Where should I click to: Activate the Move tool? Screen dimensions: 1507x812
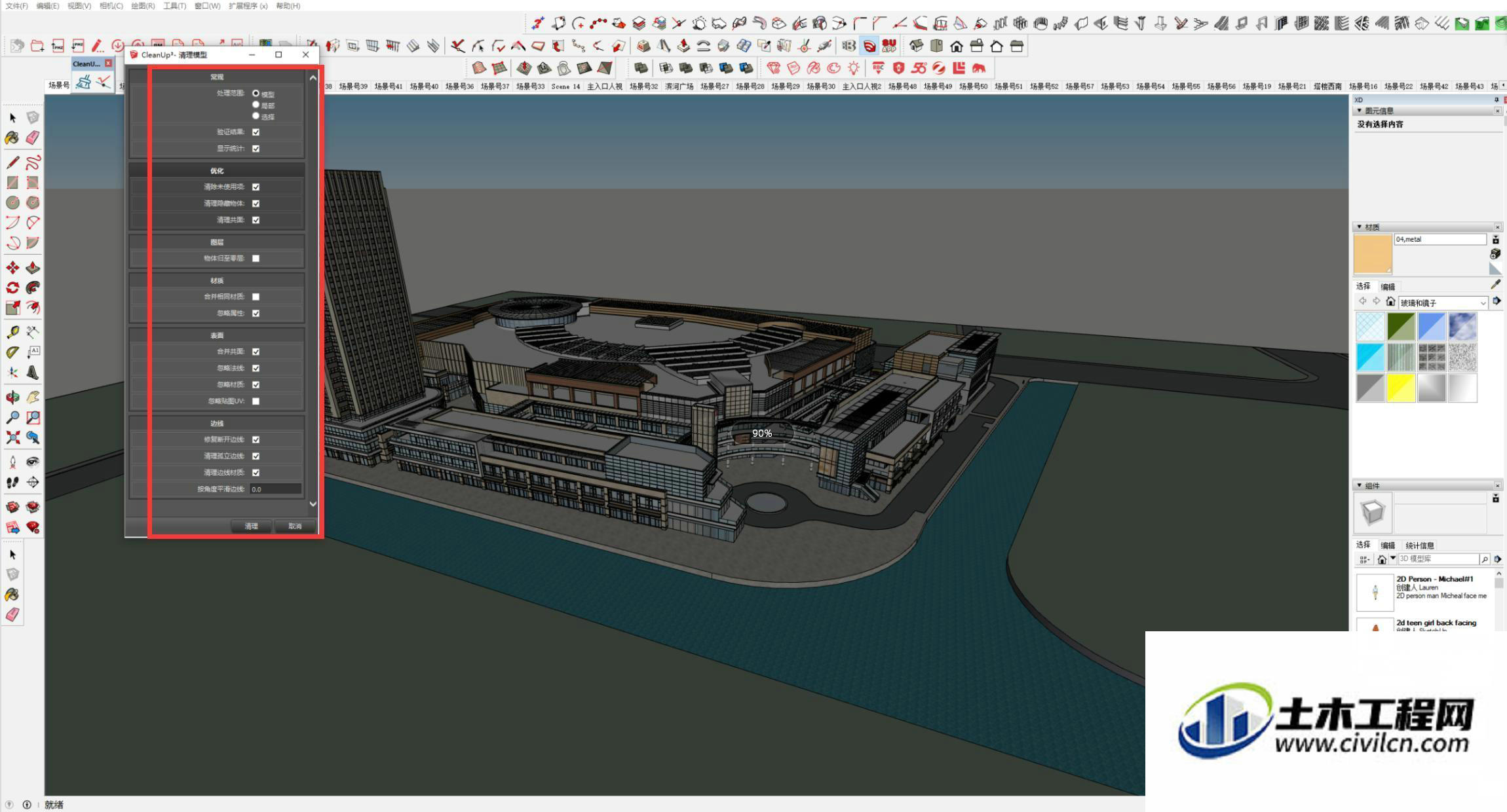coord(12,268)
